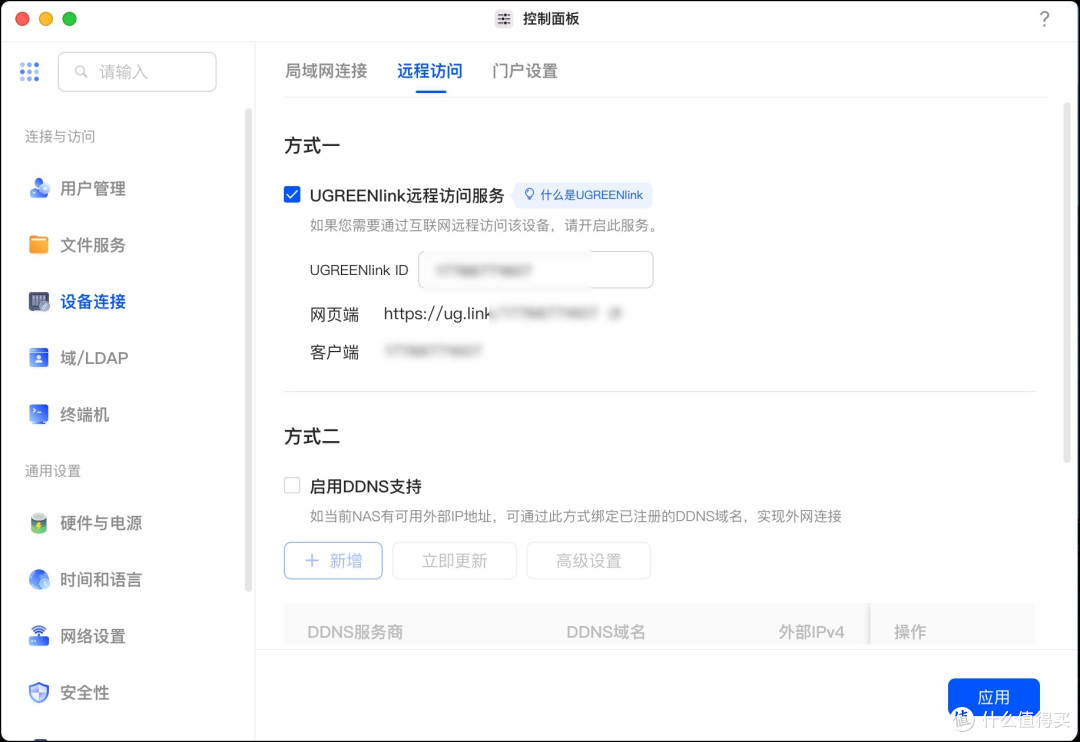Viewport: 1080px width, 742px height.
Task: Open the app grid menu icon
Action: [x=30, y=72]
